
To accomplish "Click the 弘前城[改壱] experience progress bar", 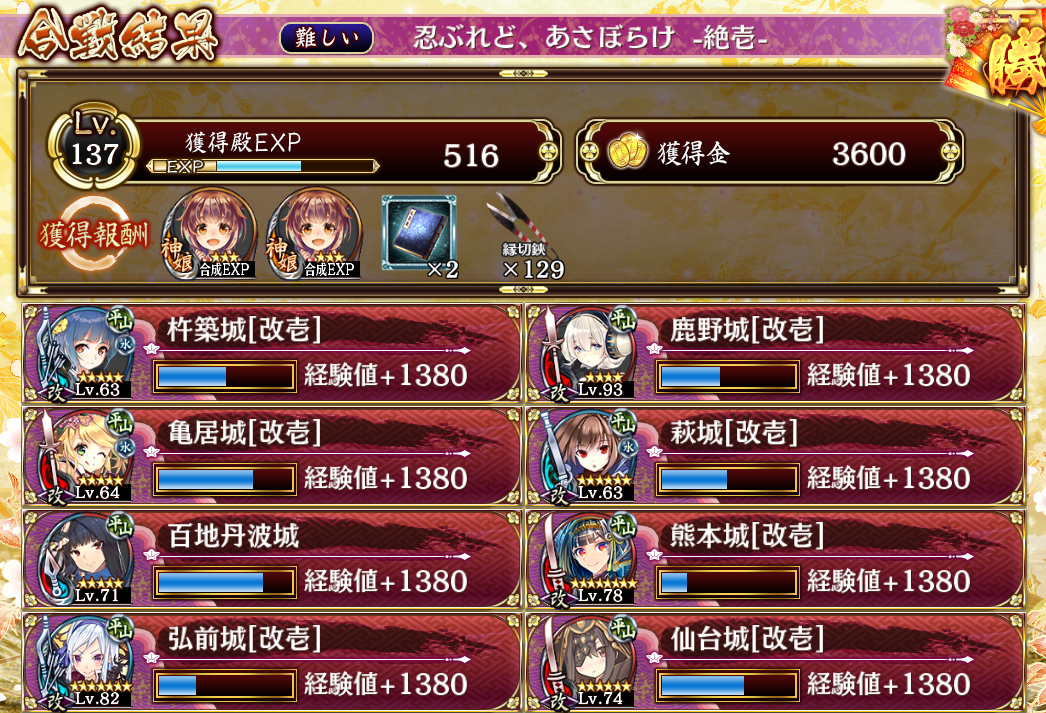I will pyautogui.click(x=225, y=685).
